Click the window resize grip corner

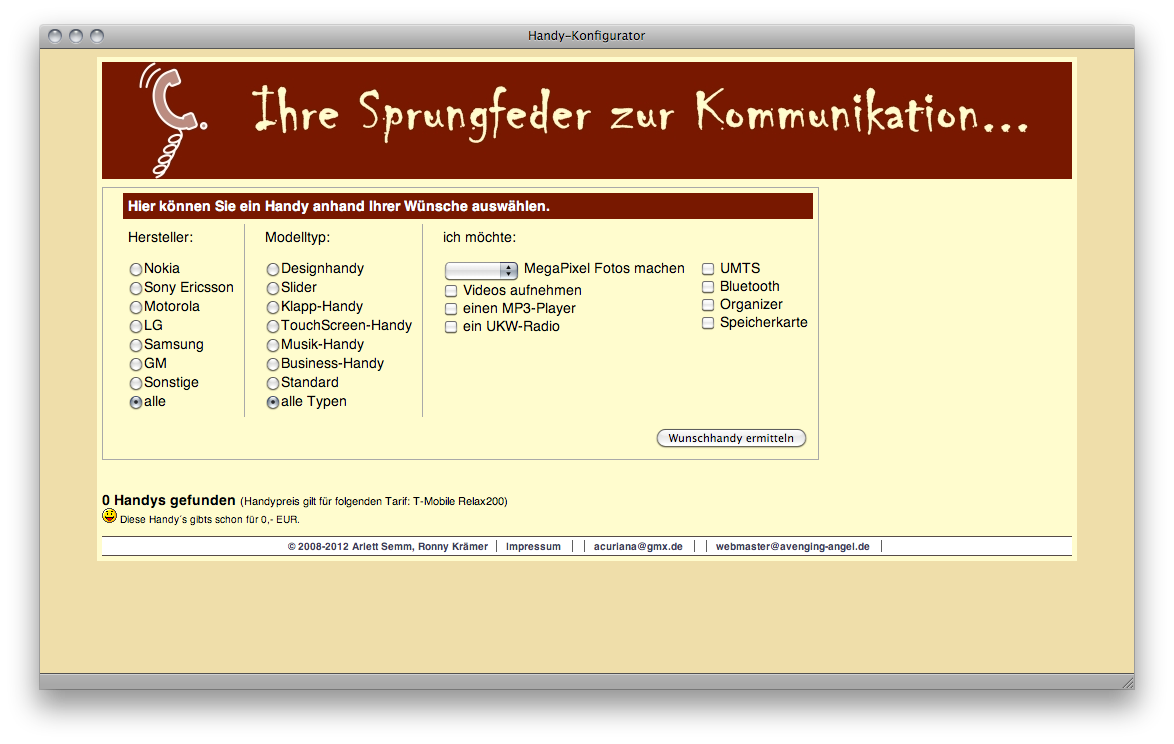pyautogui.click(x=1127, y=682)
